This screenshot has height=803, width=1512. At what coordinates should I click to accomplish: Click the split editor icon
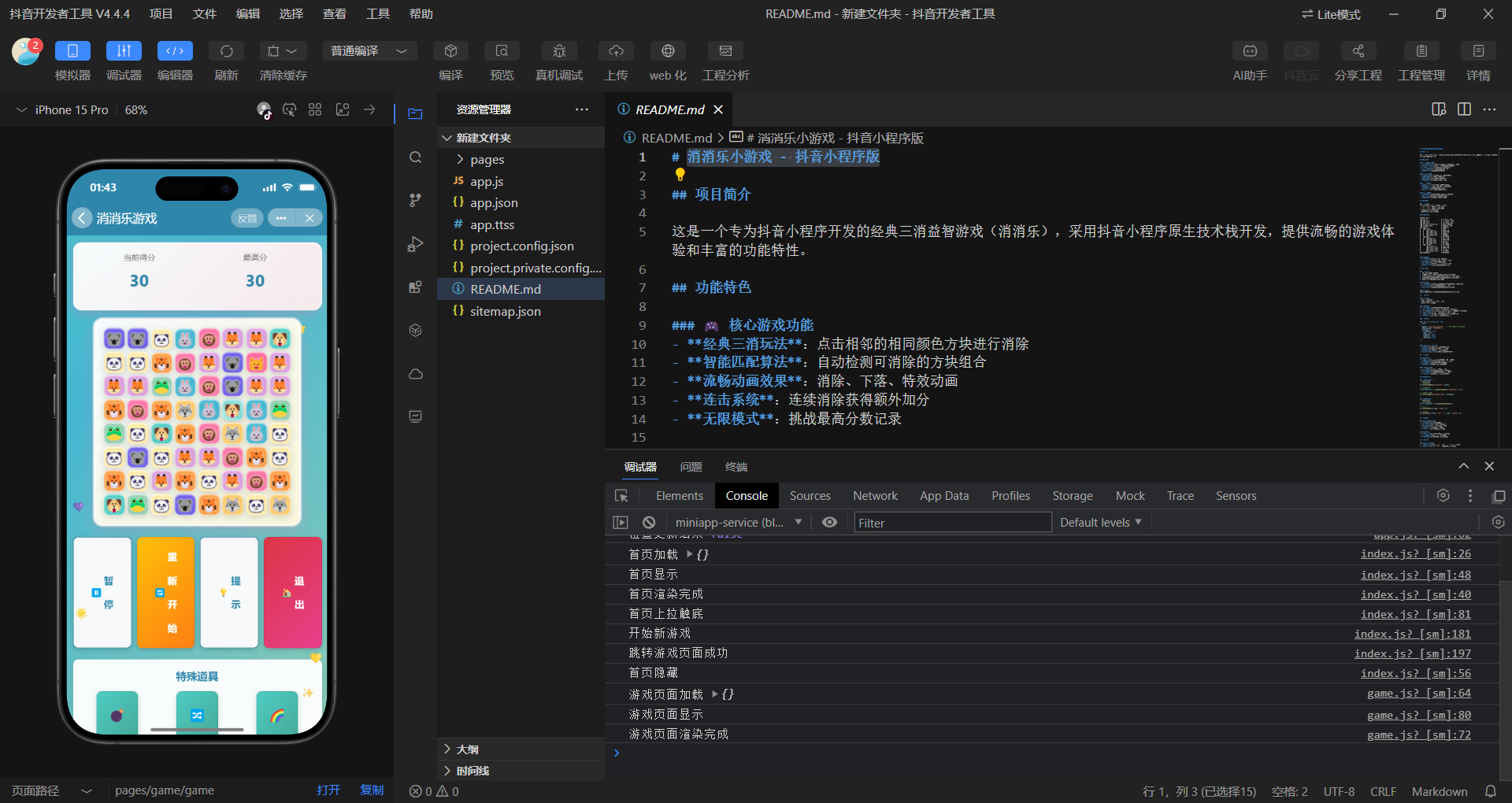click(x=1464, y=109)
